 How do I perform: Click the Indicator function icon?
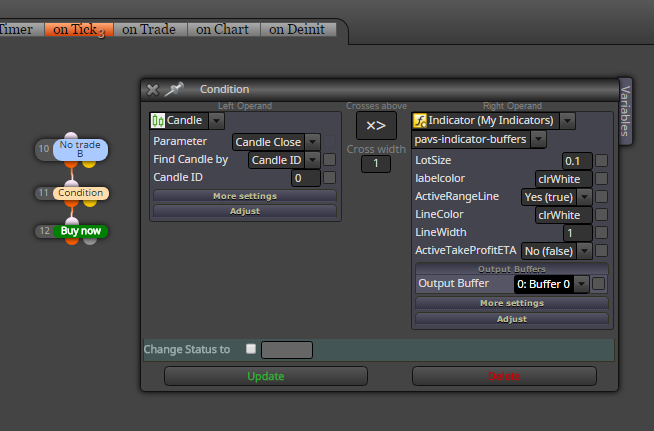point(420,121)
